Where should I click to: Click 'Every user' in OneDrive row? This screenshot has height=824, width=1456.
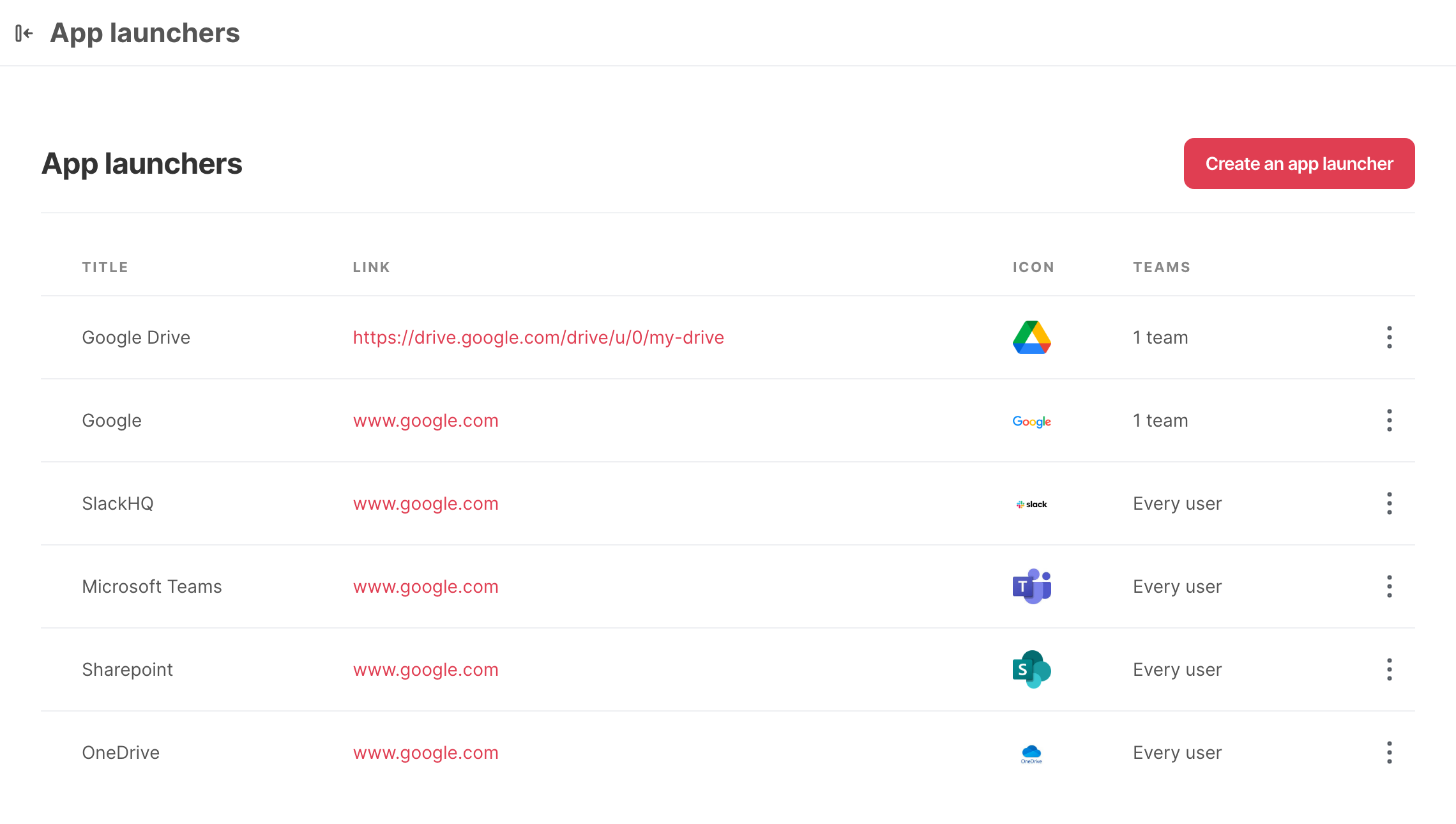pyautogui.click(x=1177, y=752)
